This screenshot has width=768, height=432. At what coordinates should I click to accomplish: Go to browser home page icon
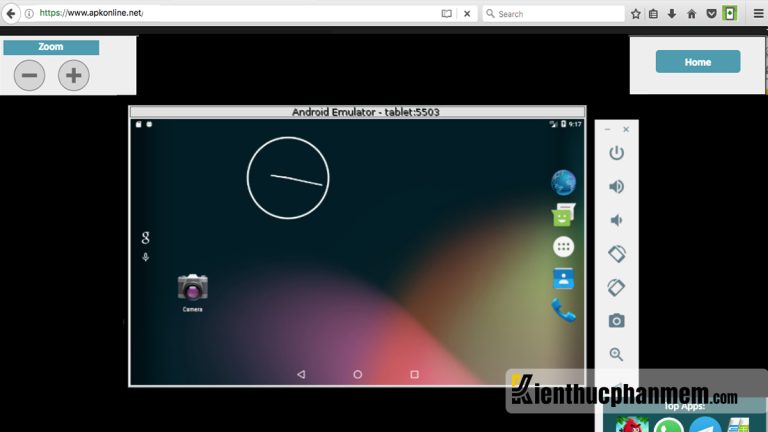pos(692,14)
